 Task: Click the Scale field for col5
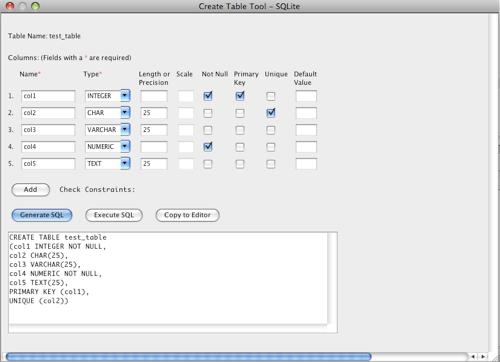(186, 164)
